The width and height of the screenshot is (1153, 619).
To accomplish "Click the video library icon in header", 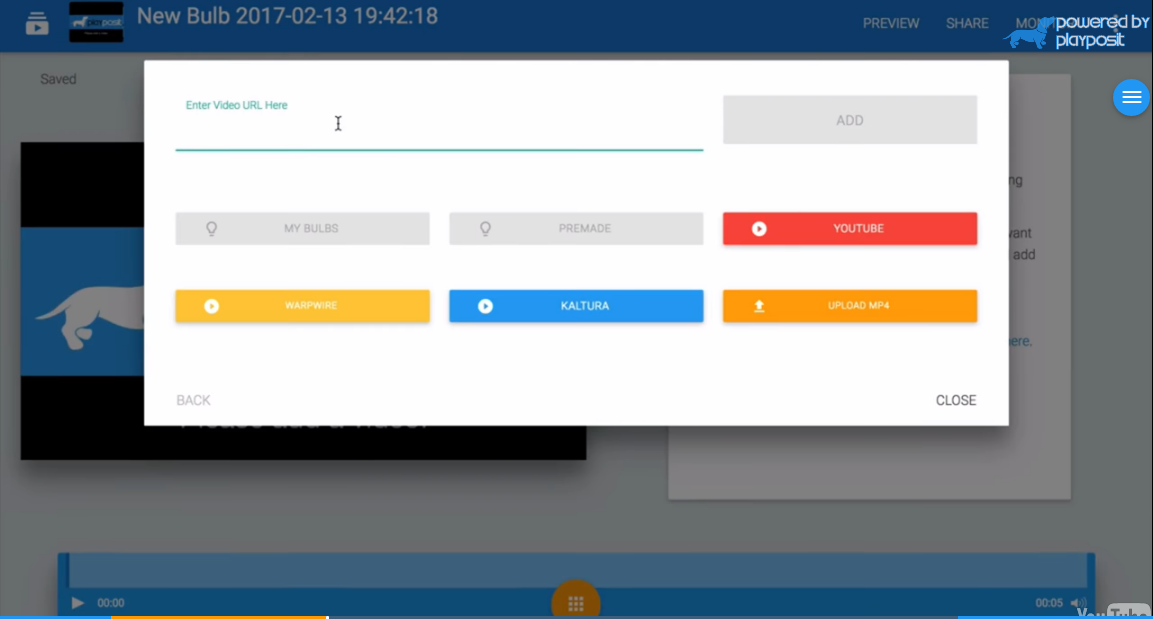I will [37, 22].
